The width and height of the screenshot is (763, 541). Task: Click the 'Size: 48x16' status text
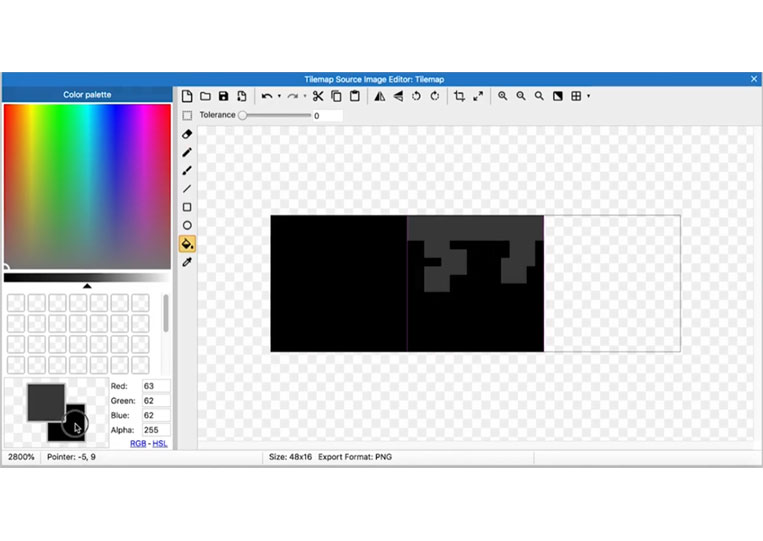tap(291, 457)
